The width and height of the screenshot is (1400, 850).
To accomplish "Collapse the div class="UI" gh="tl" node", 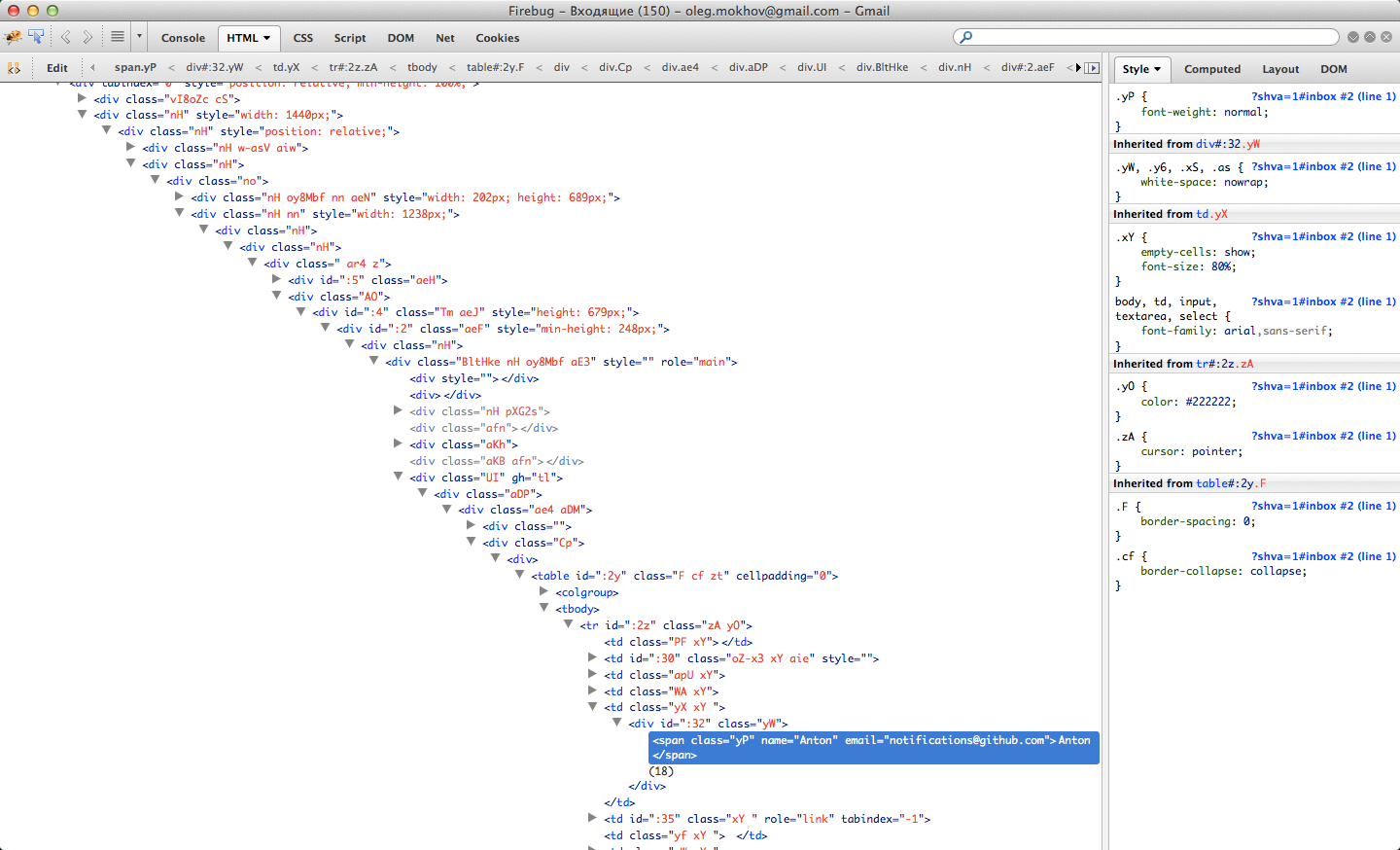I will (398, 477).
